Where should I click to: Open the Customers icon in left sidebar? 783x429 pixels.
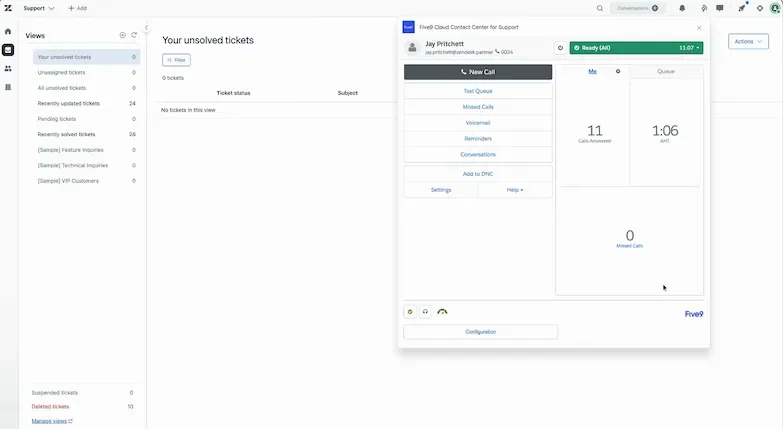pyautogui.click(x=8, y=68)
